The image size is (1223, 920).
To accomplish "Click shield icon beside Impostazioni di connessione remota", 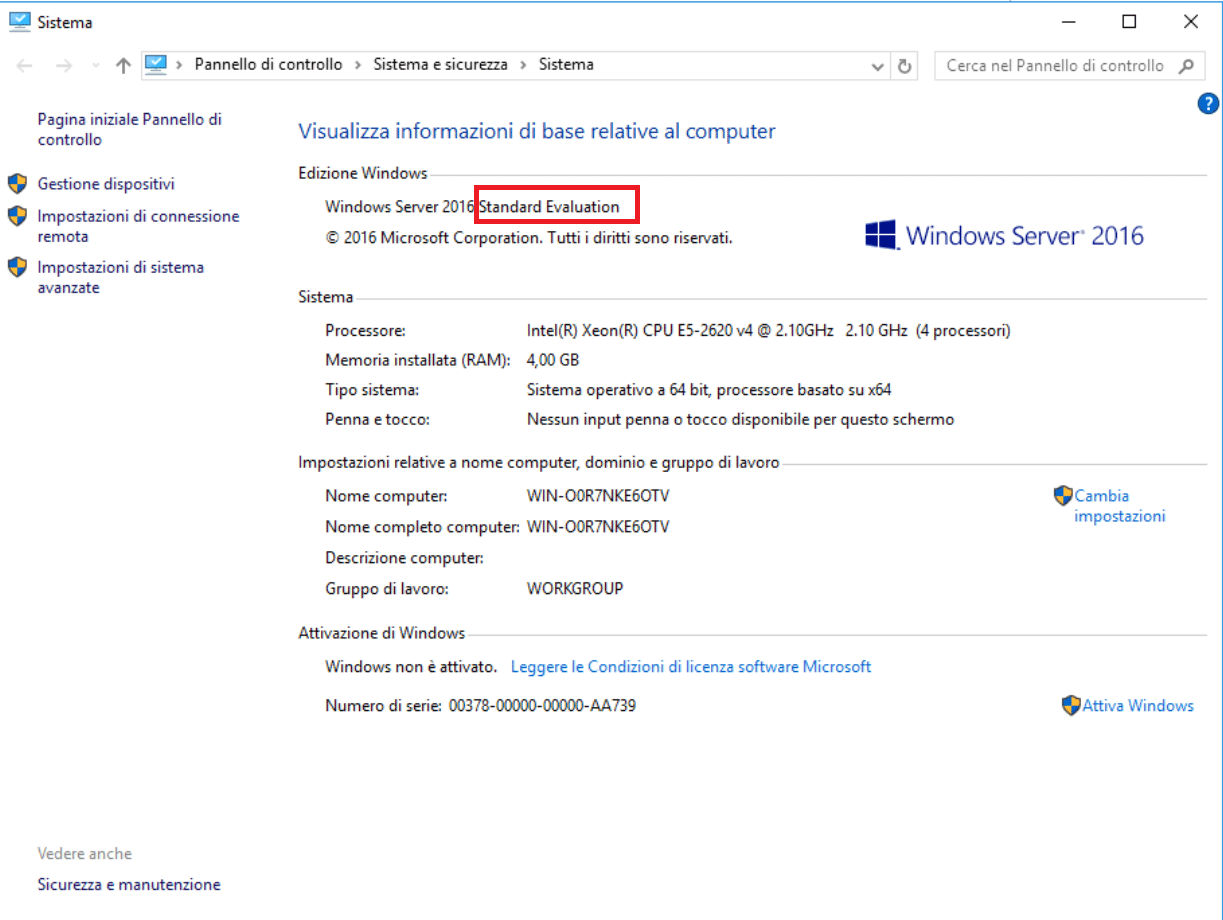I will [17, 215].
